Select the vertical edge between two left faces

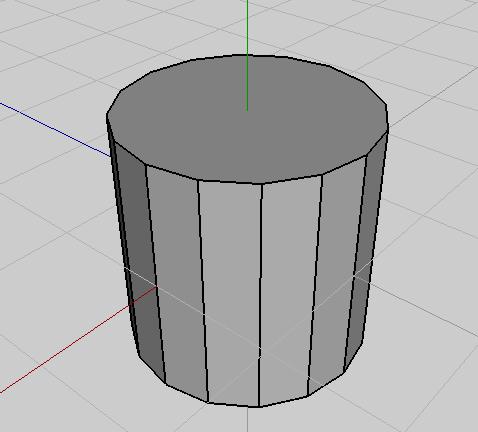[x=155, y=274]
